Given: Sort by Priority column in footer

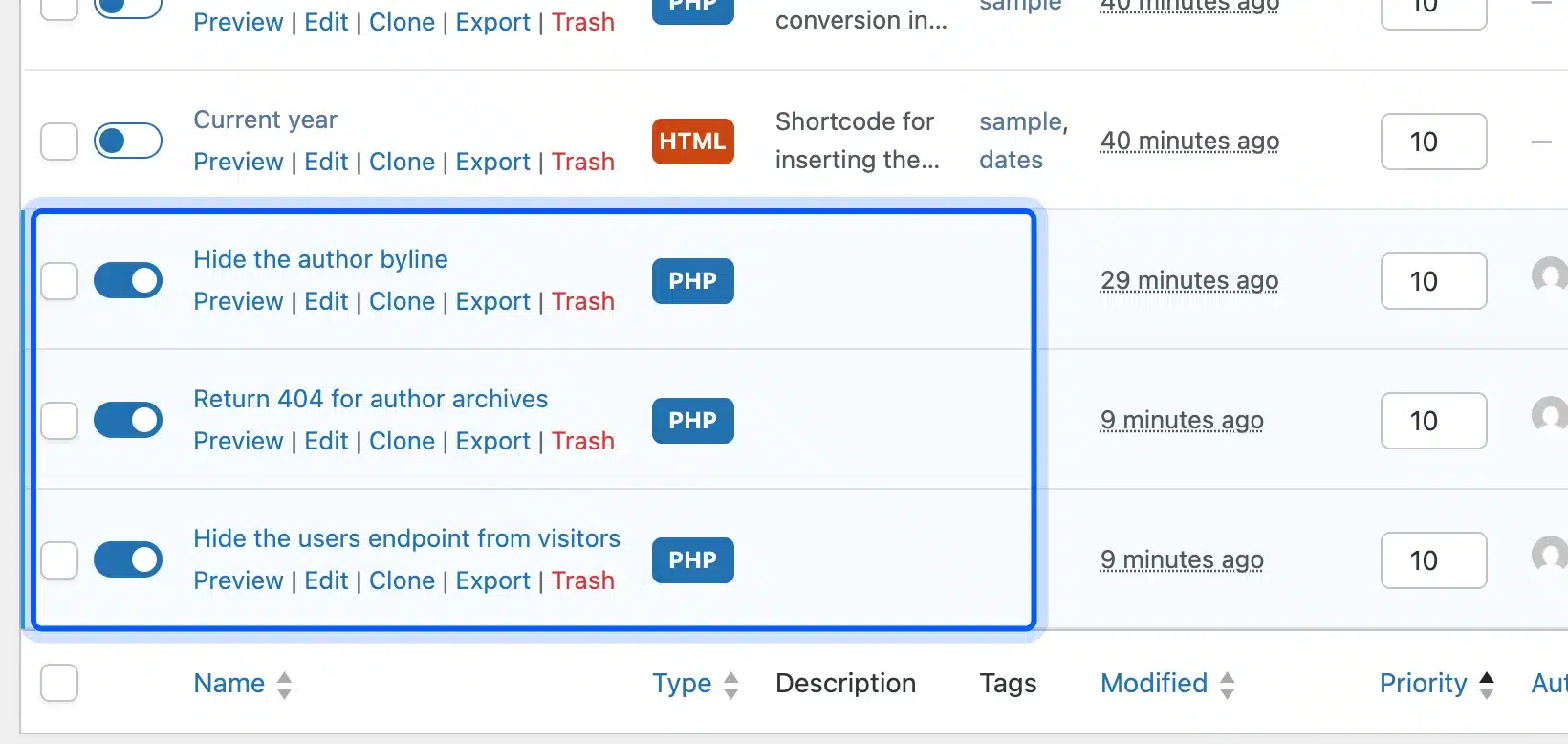Looking at the screenshot, I should 1437,684.
